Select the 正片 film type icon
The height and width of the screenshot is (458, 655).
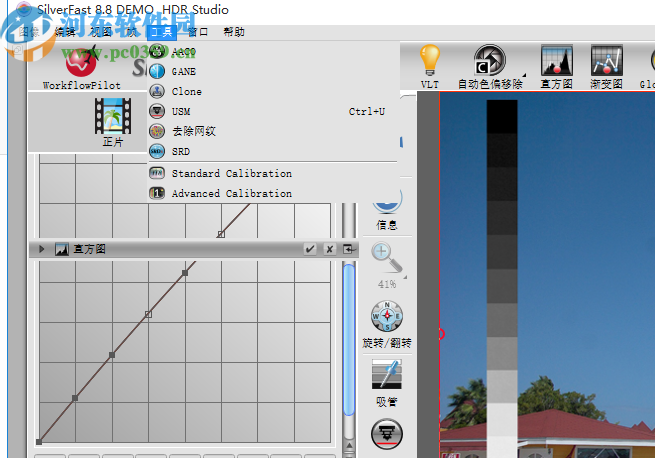113,122
